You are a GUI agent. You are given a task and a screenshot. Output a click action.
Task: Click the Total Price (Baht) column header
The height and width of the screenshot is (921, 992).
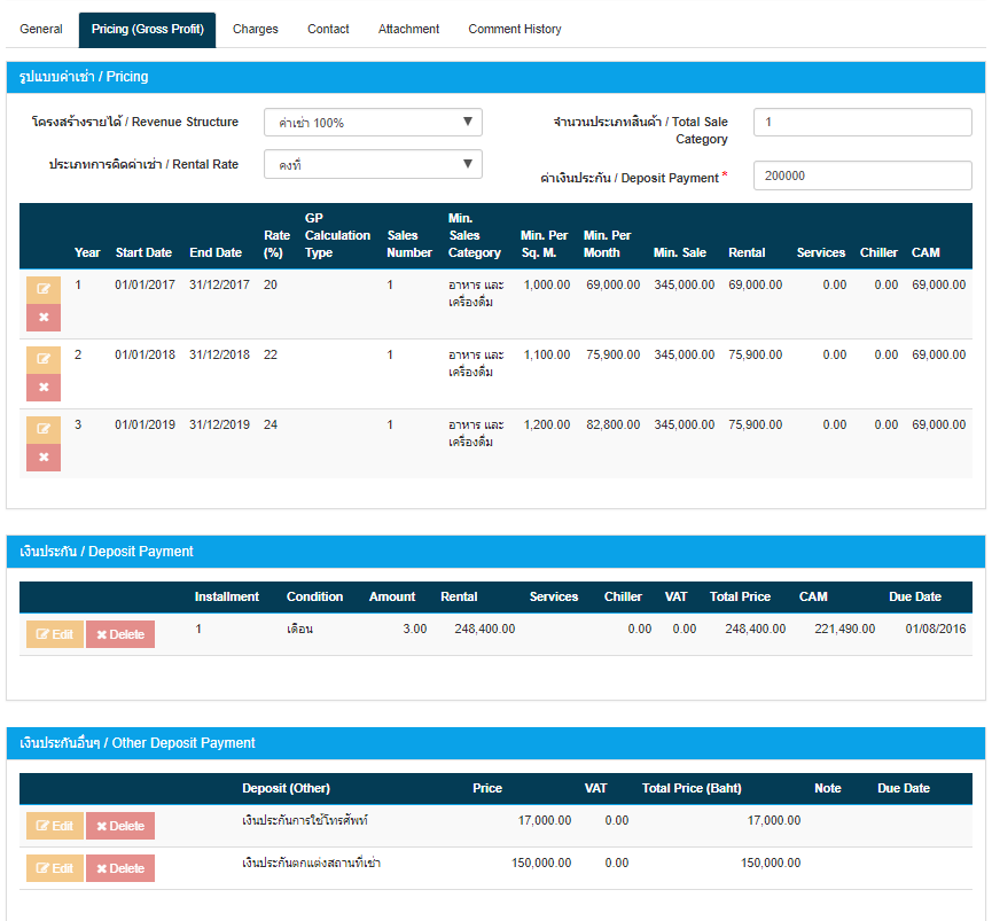coord(691,789)
